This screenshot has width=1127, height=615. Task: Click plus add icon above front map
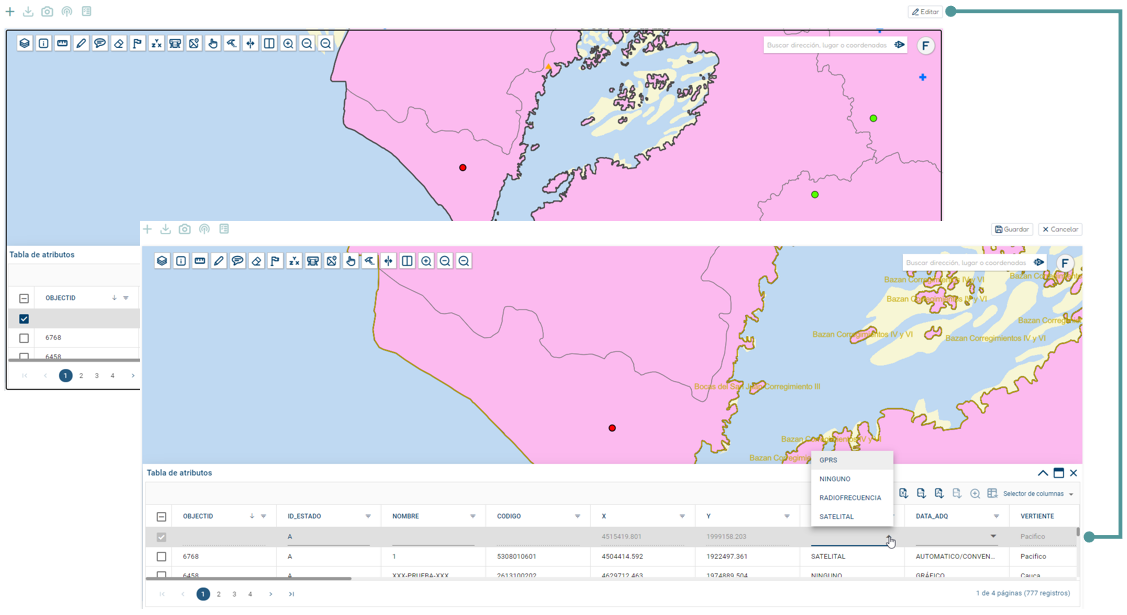147,229
